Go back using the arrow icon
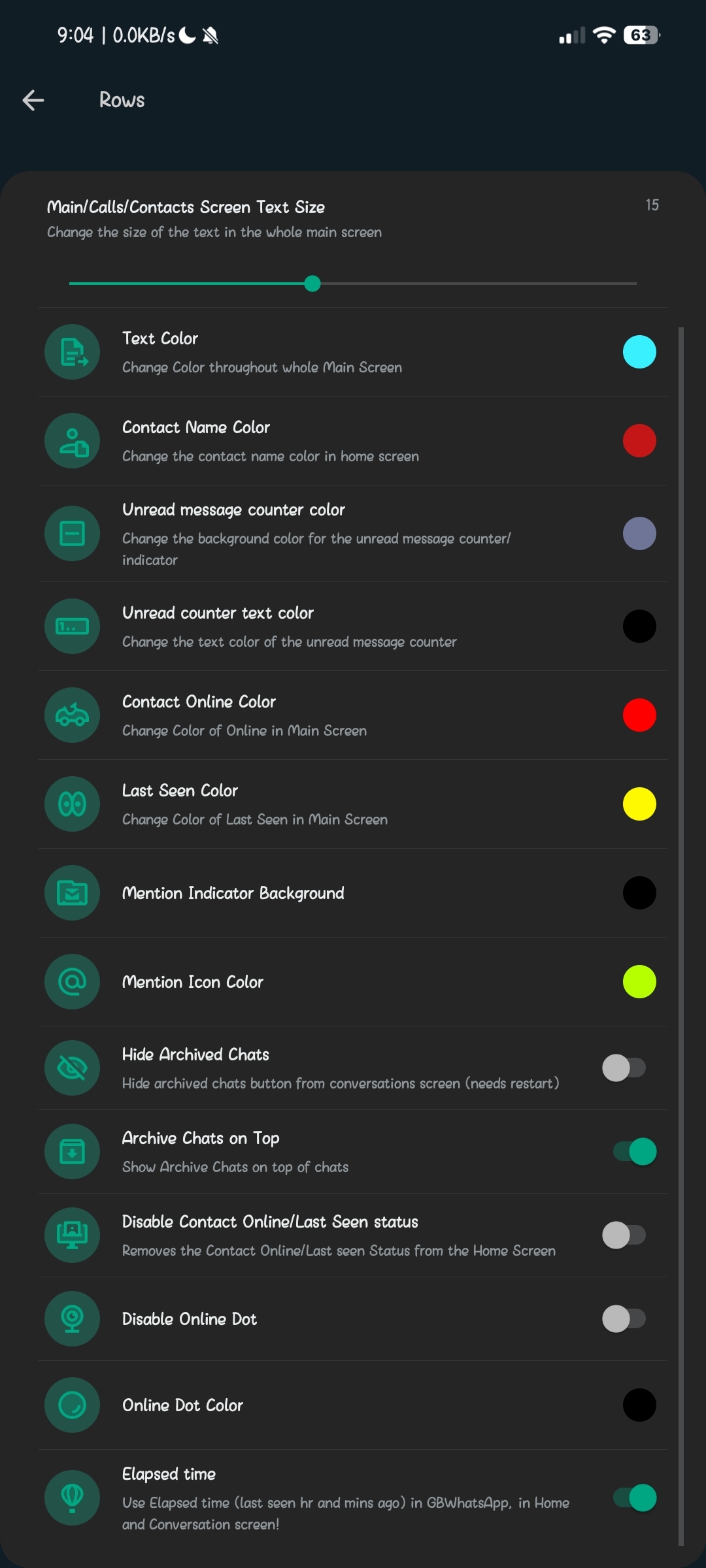The image size is (706, 1568). pyautogui.click(x=33, y=100)
